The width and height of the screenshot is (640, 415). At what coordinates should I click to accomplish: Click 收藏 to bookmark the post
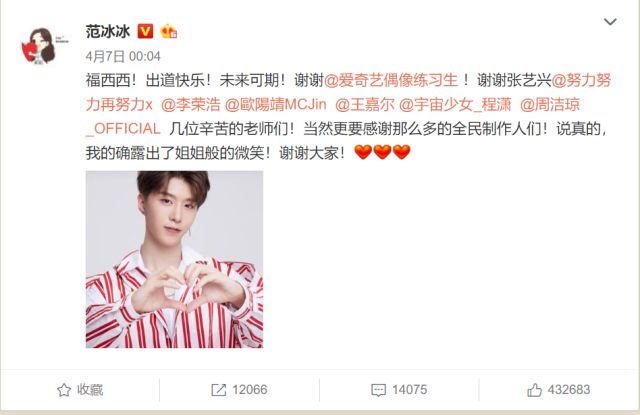point(90,390)
